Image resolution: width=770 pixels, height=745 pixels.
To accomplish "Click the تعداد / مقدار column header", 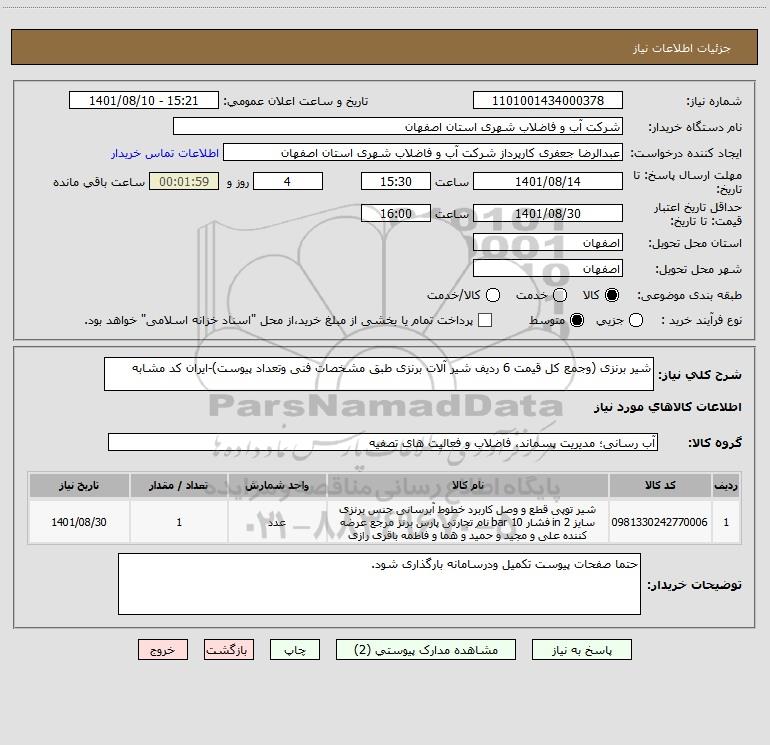I will tap(179, 485).
